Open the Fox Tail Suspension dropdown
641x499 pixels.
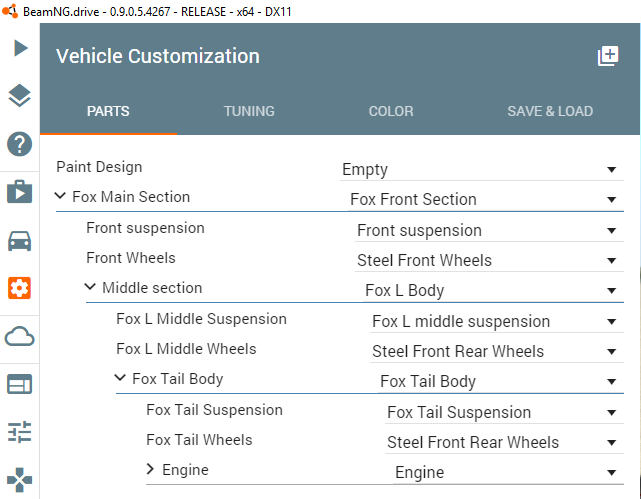coord(502,413)
